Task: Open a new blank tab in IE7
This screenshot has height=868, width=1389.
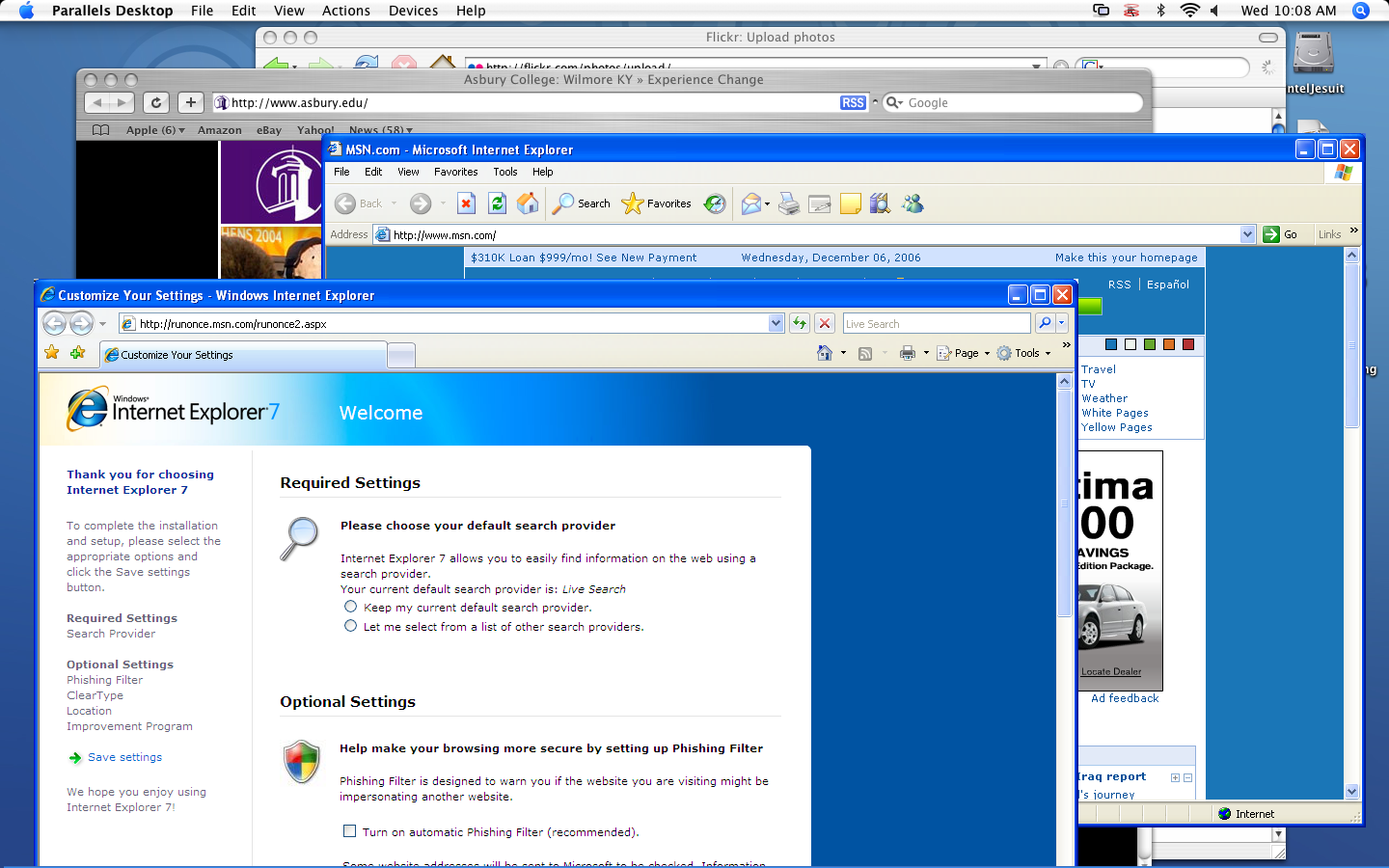Action: click(x=401, y=355)
